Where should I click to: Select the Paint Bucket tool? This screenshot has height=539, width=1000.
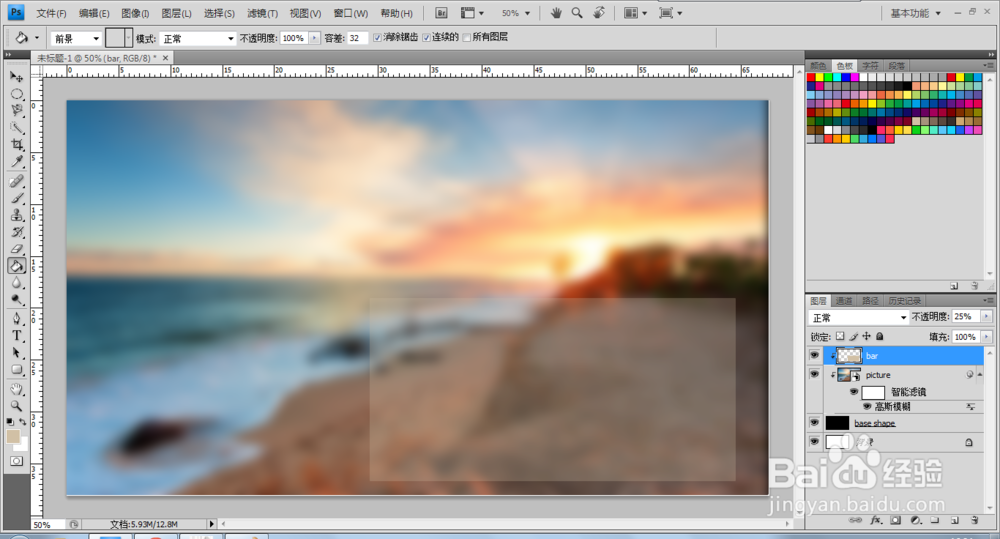[17, 266]
